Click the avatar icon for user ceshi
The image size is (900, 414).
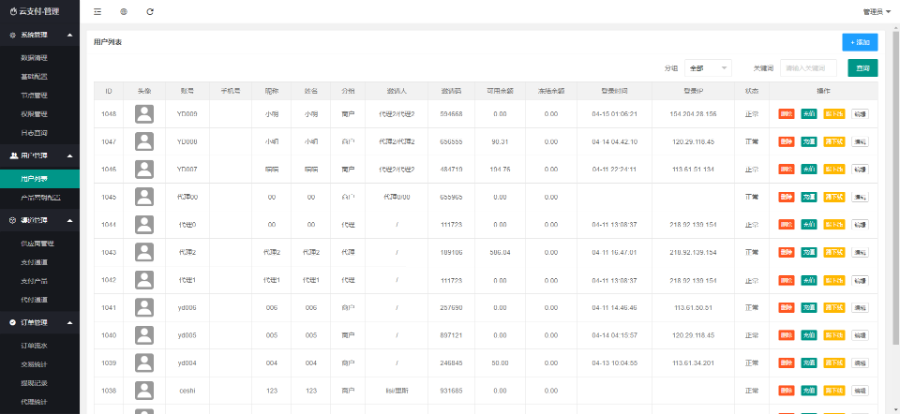click(145, 390)
